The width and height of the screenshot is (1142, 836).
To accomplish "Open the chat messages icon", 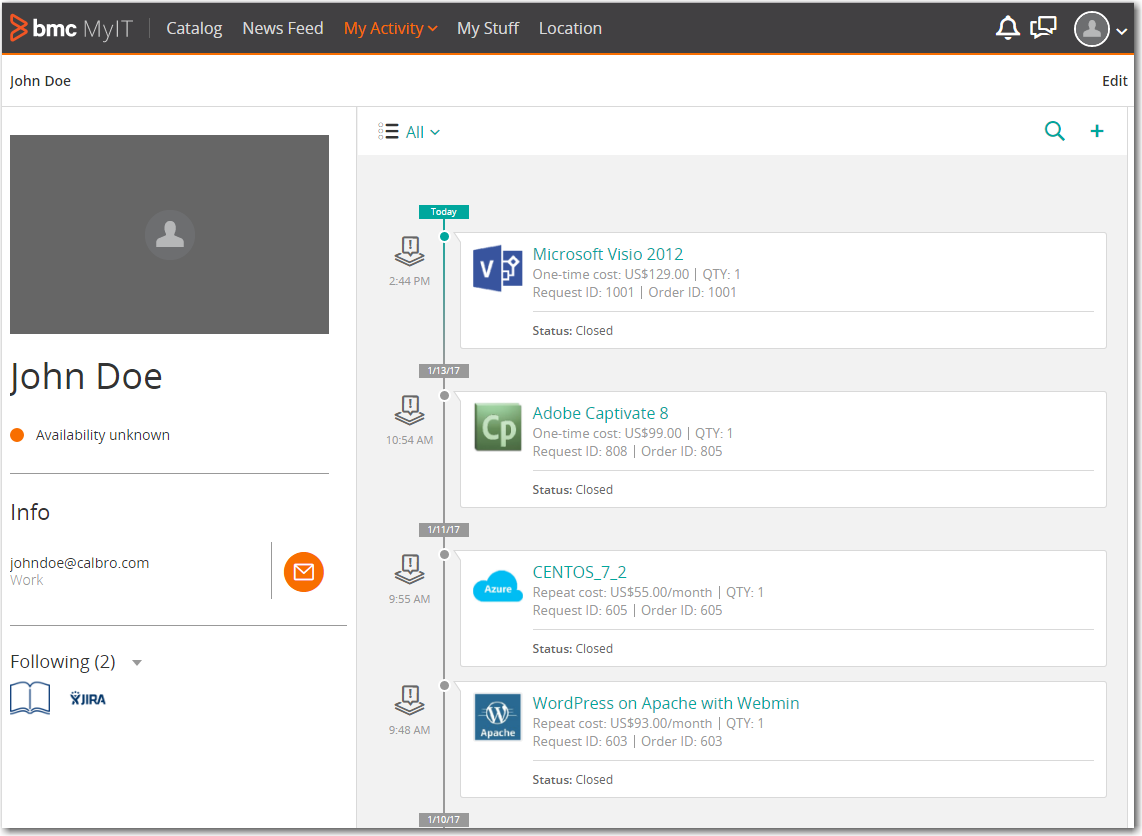I will 1043,28.
